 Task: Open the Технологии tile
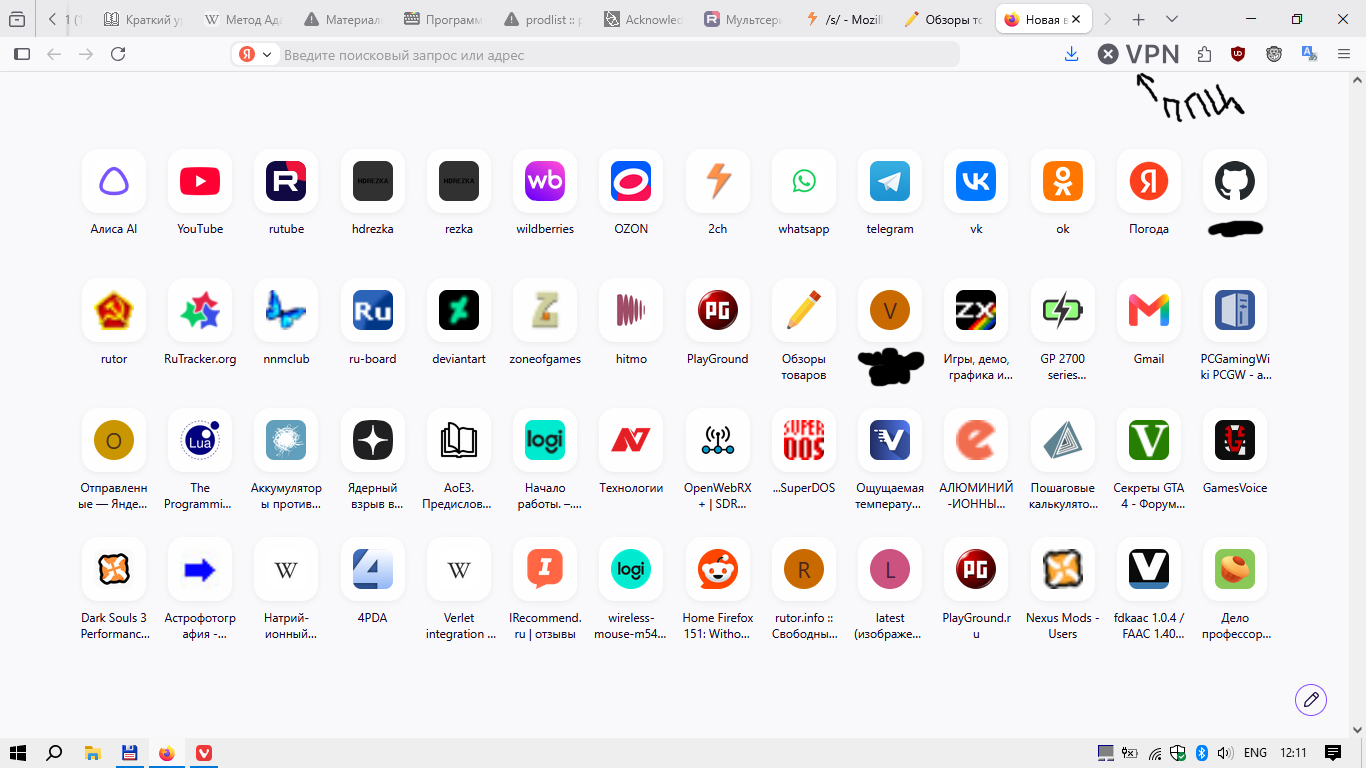[x=631, y=440]
